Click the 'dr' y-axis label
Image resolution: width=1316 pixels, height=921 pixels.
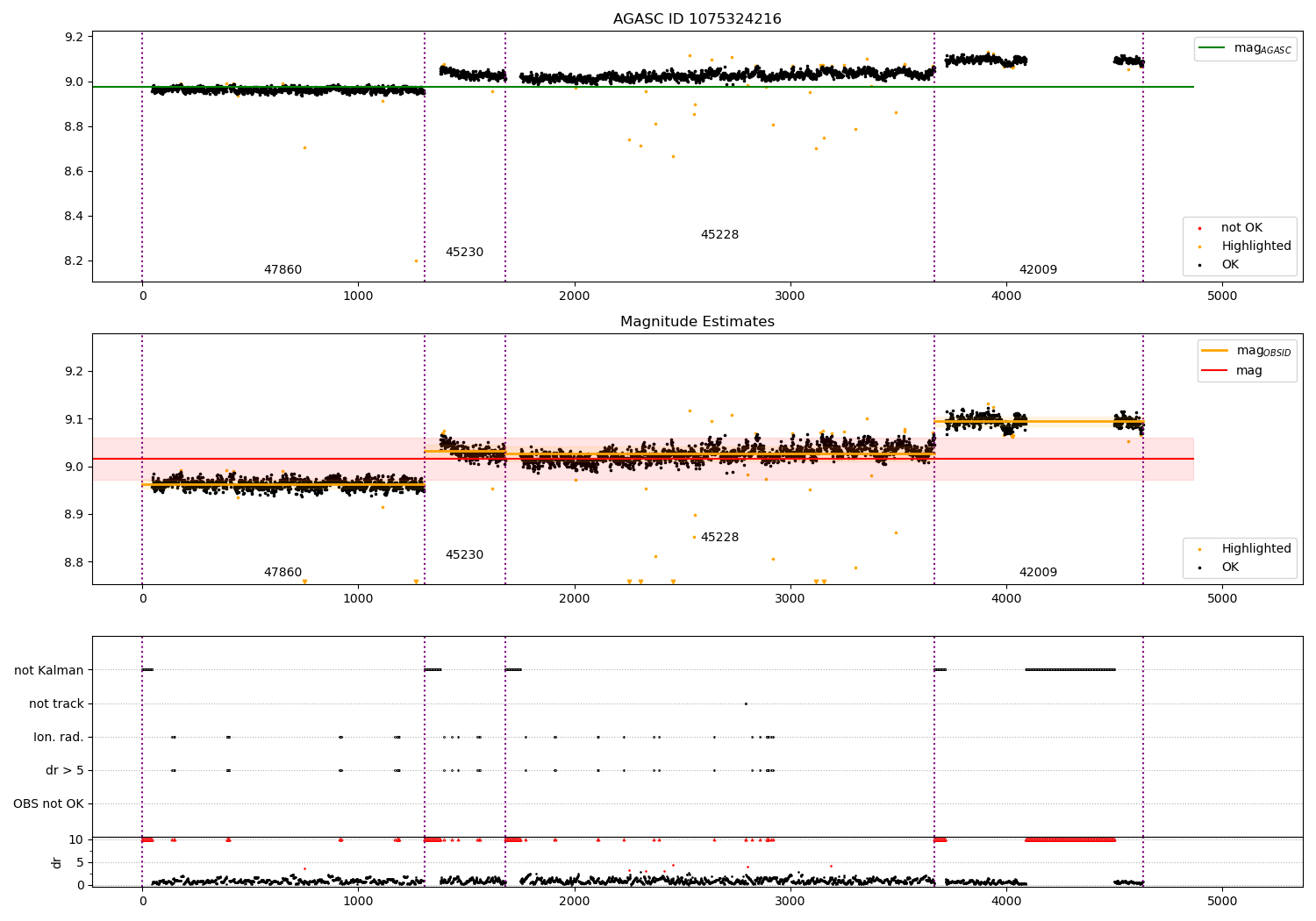(x=57, y=862)
